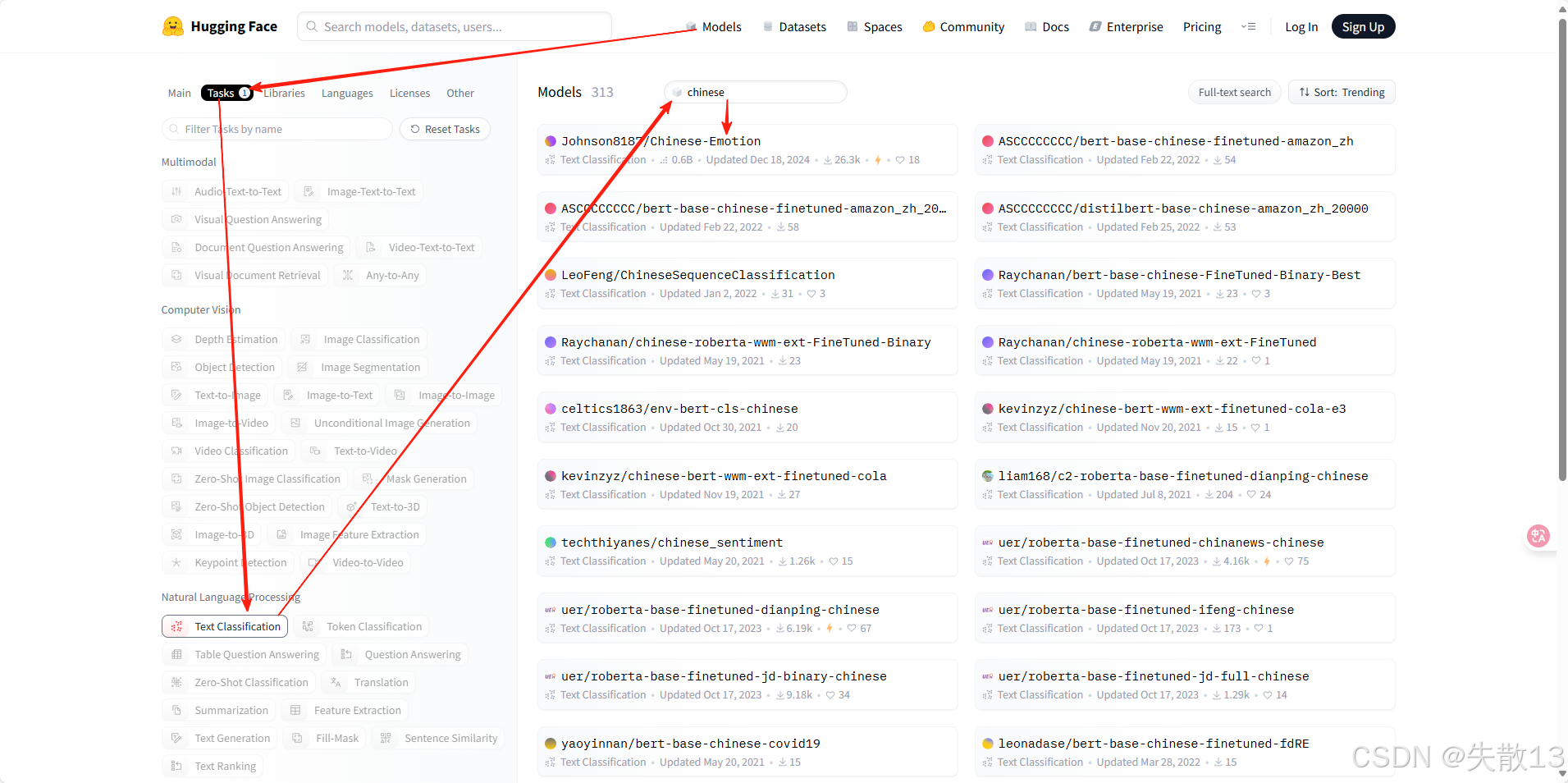Toggle the Any-to-Any task filter
Viewport: 1568px width, 783px height.
[x=381, y=275]
